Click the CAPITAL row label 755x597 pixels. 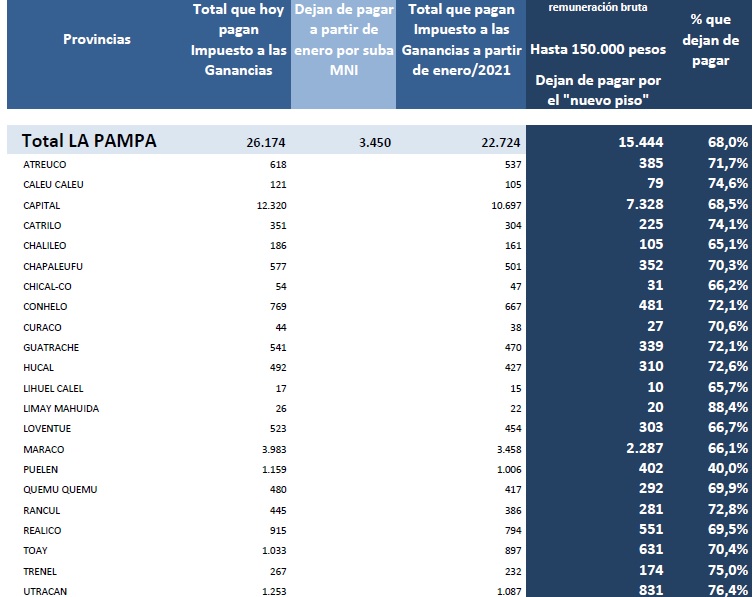click(42, 206)
